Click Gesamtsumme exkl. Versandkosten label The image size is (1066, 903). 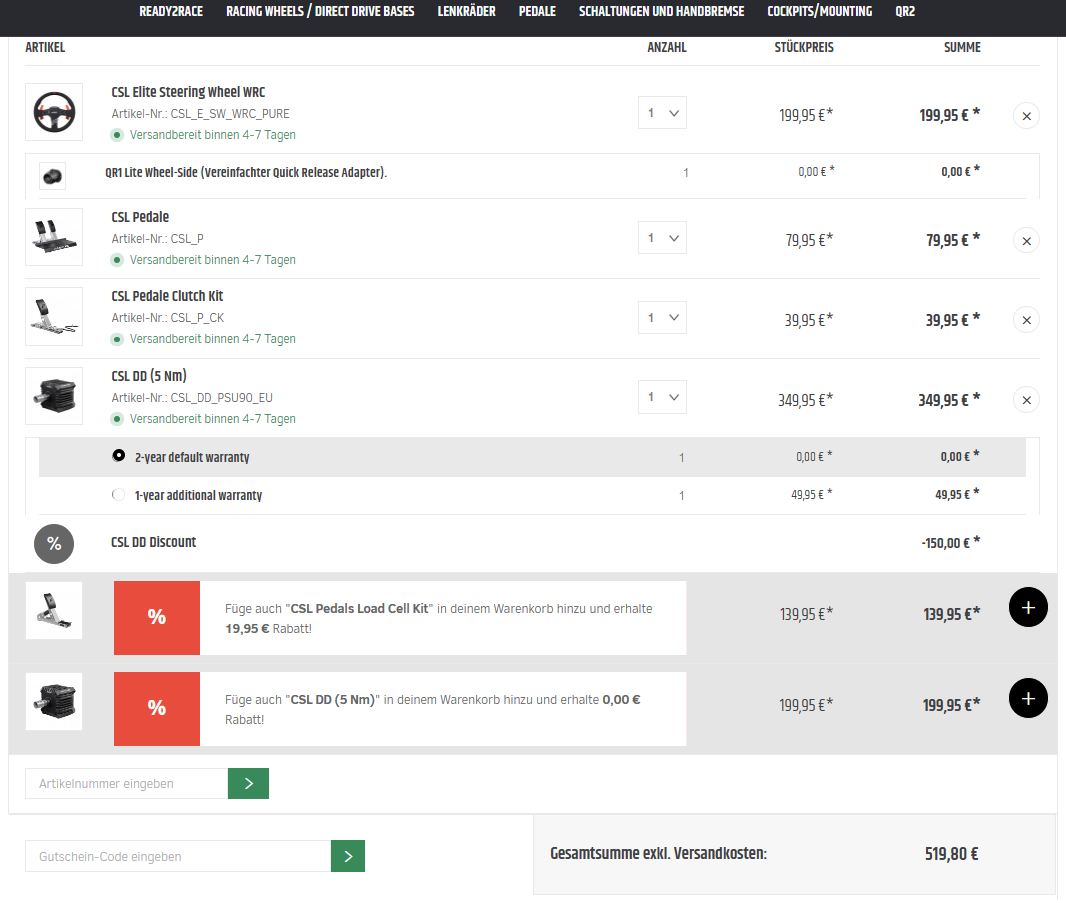[x=658, y=853]
